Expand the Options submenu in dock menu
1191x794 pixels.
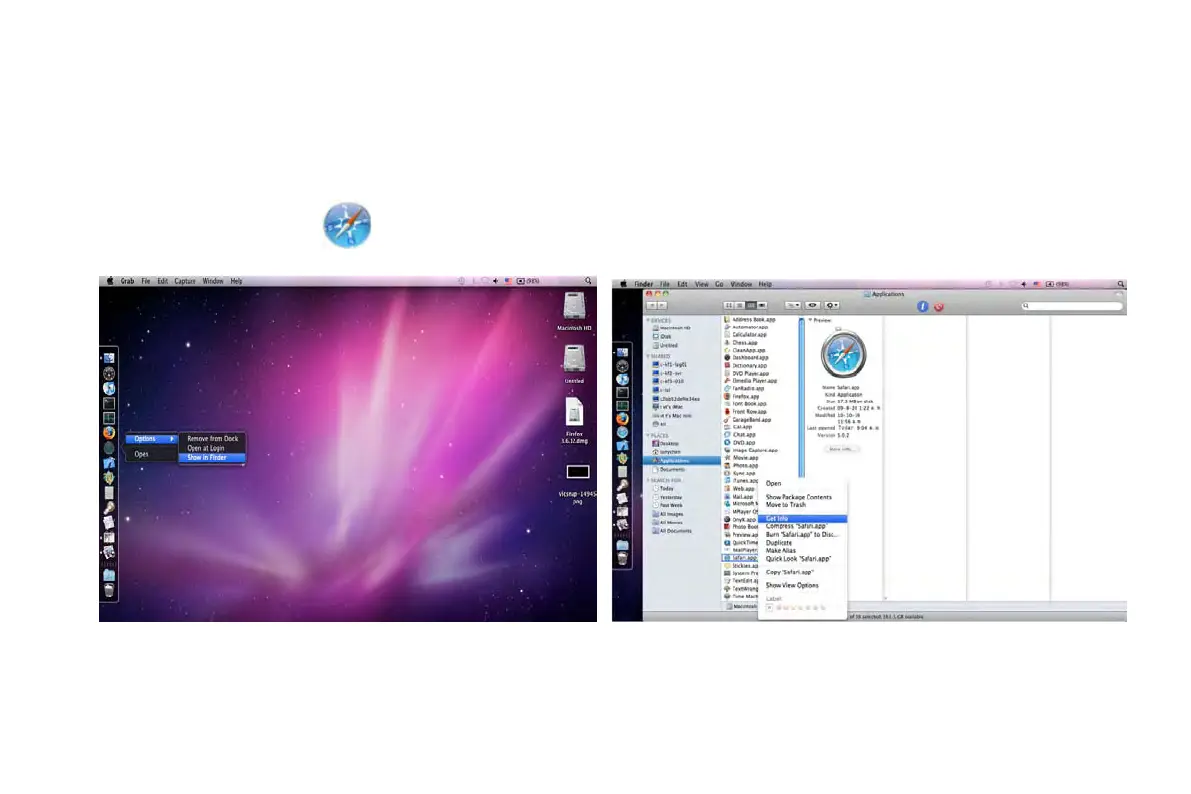[x=150, y=439]
